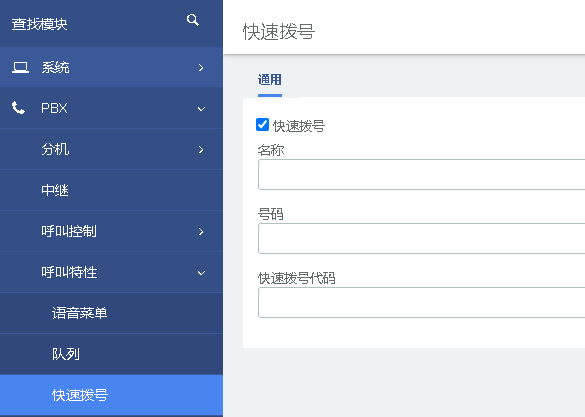The image size is (585, 417).
Task: Uncheck the 快速拨号 checkbox
Action: coord(262,125)
